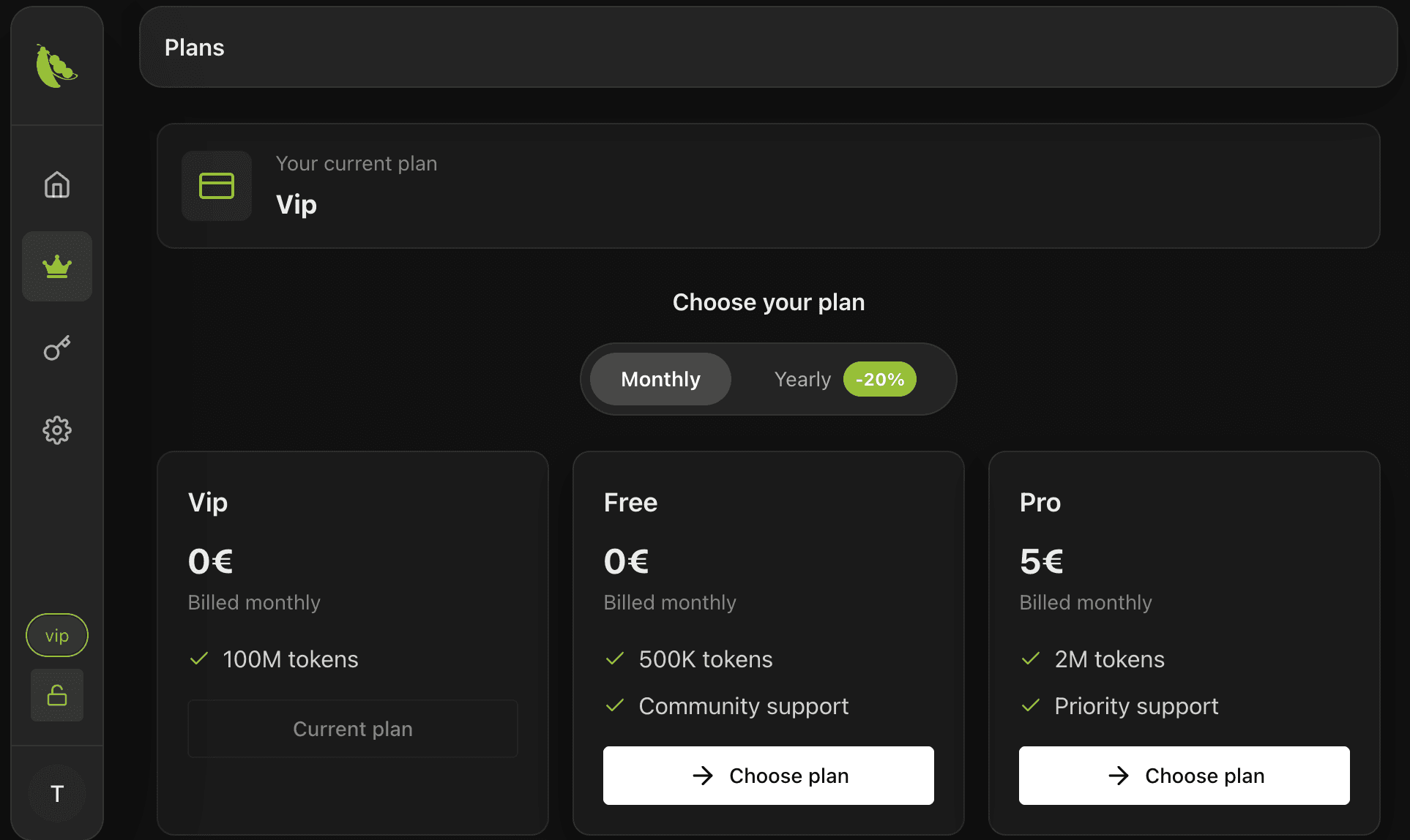Click the Priority support checkmark
Image resolution: width=1410 pixels, height=840 pixels.
coord(1031,705)
